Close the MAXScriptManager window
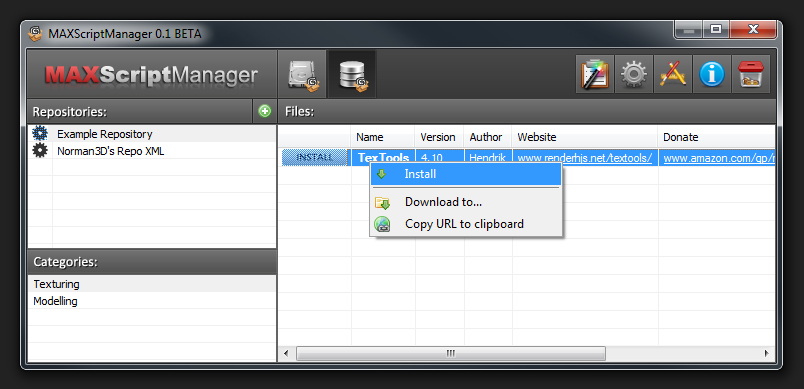 click(x=753, y=31)
